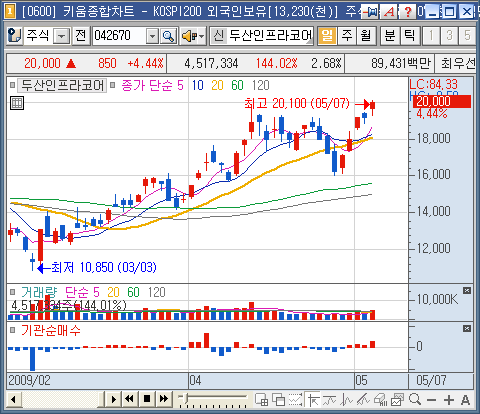Screen dimensions: 480x414
Task: Click the play forward button
Action: [113, 399]
